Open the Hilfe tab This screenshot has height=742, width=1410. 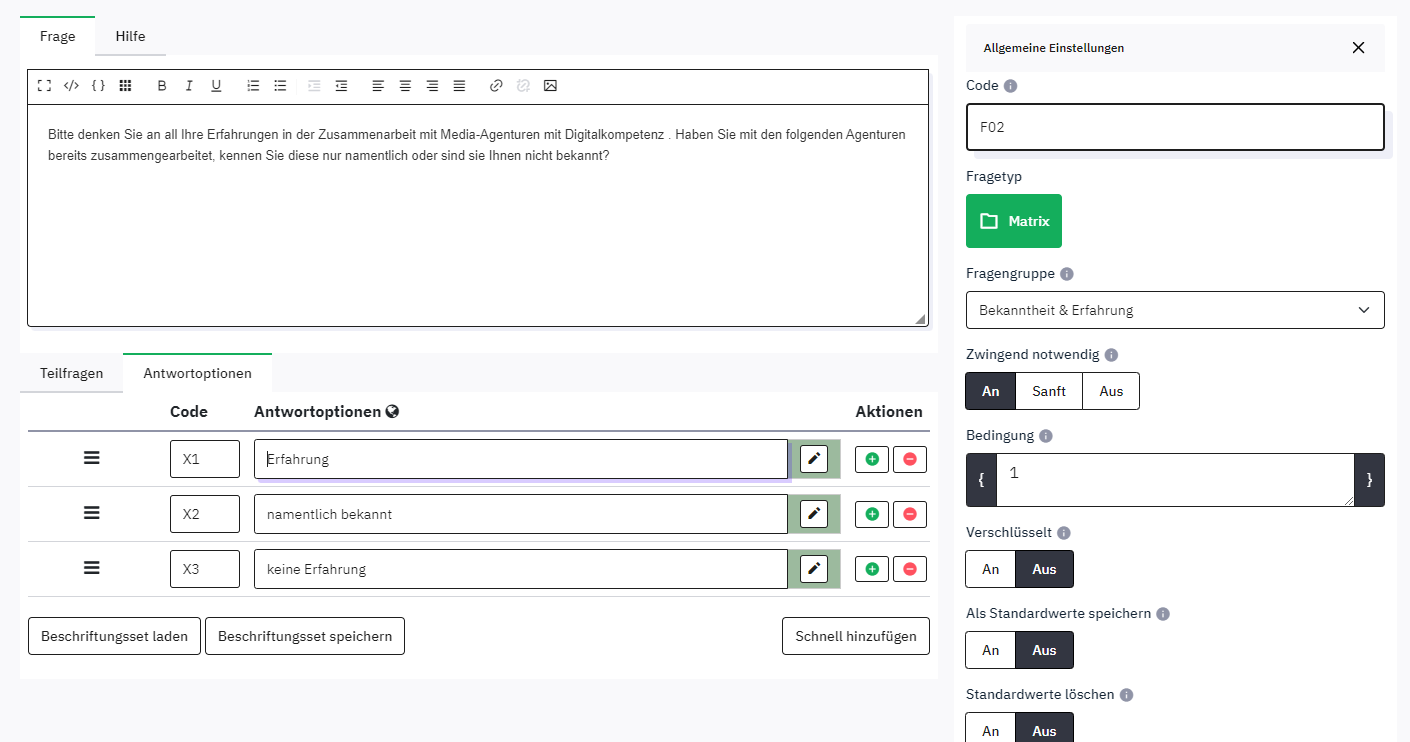pyautogui.click(x=130, y=36)
